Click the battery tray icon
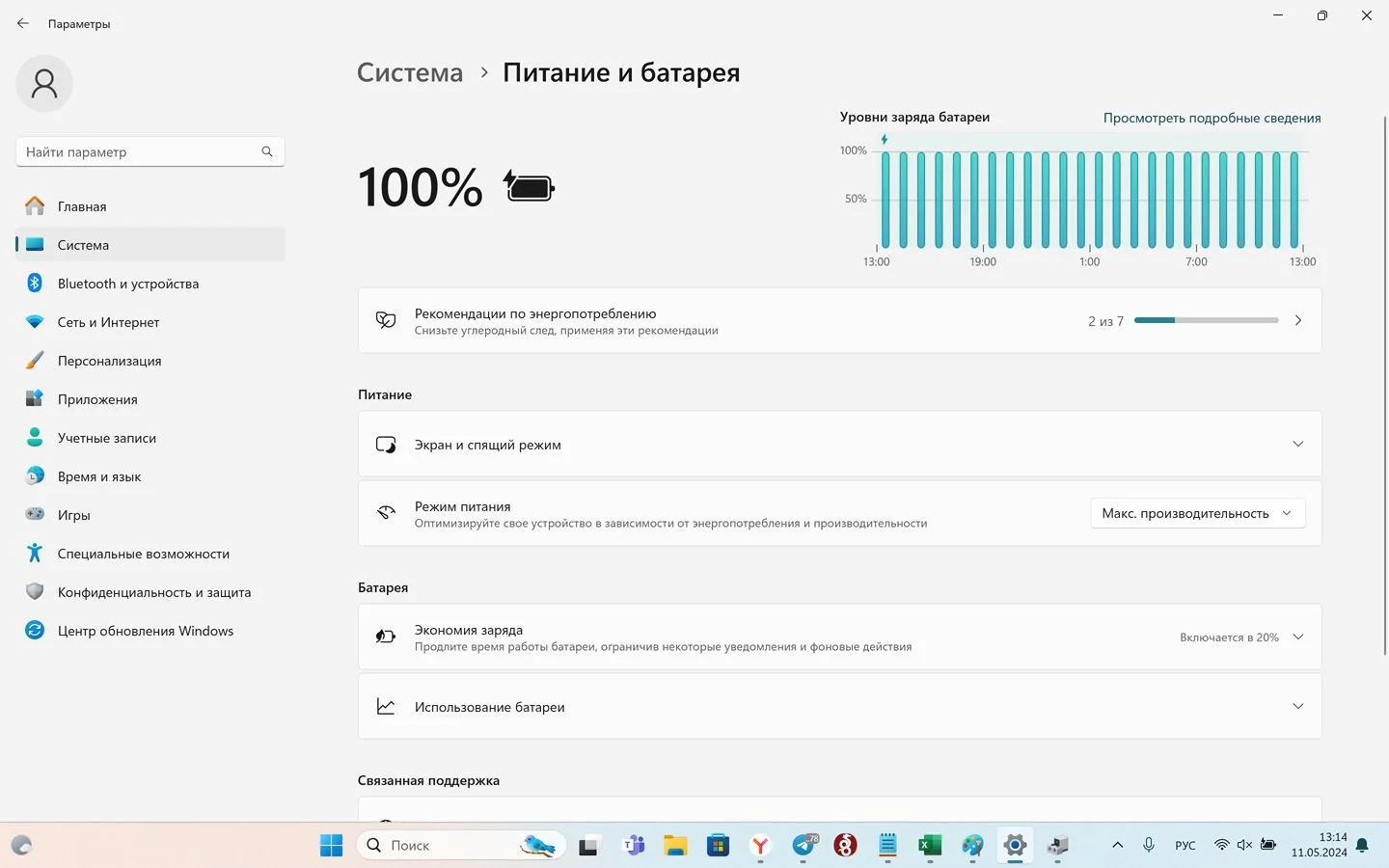Viewport: 1389px width, 868px height. point(1268,845)
